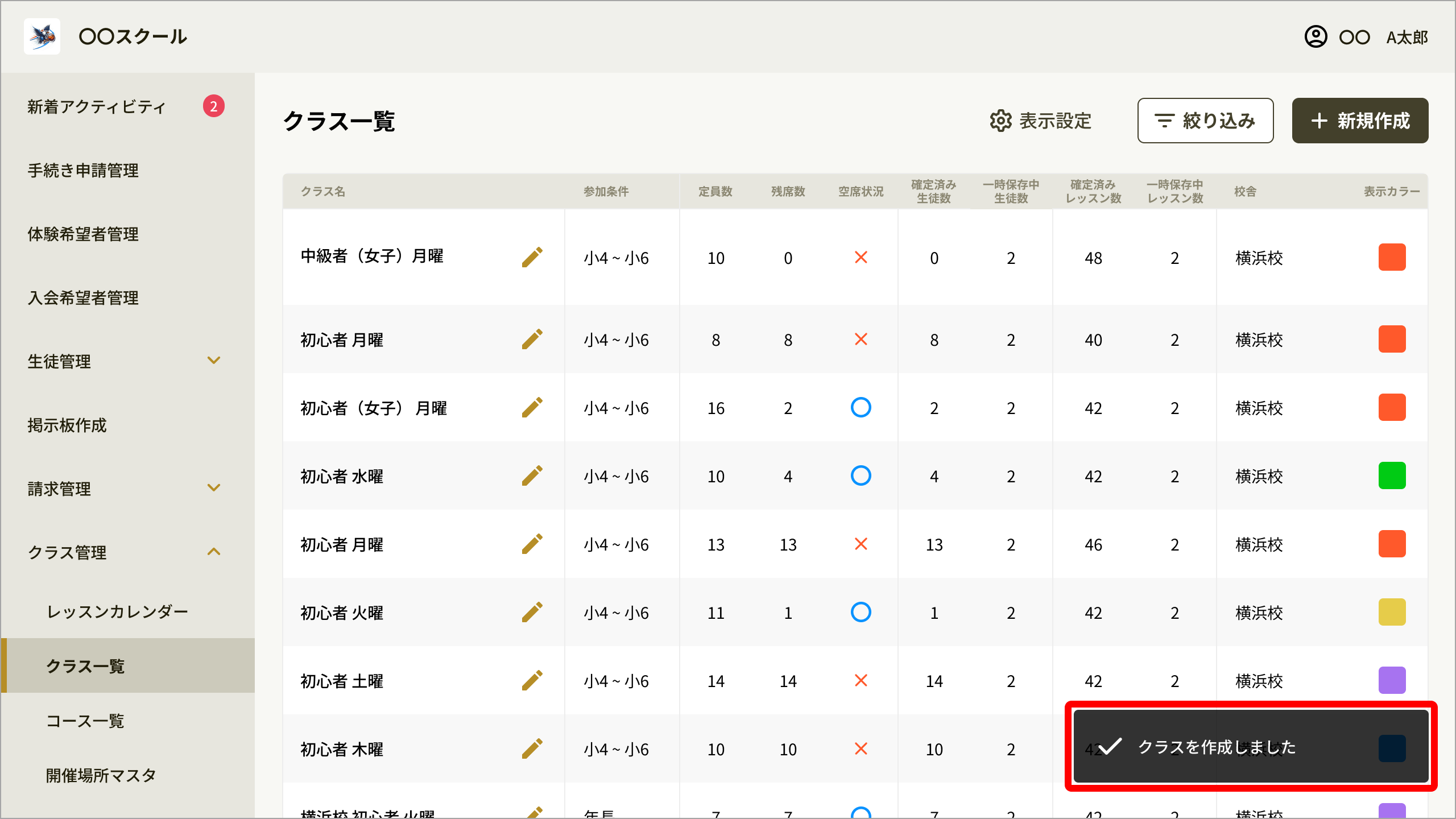Click orange color swatch for 中級者（女子）月曜

tap(1392, 257)
